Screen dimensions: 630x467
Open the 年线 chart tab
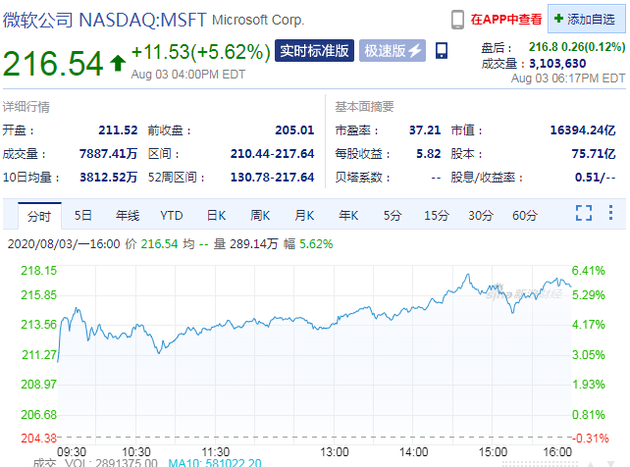click(x=127, y=215)
